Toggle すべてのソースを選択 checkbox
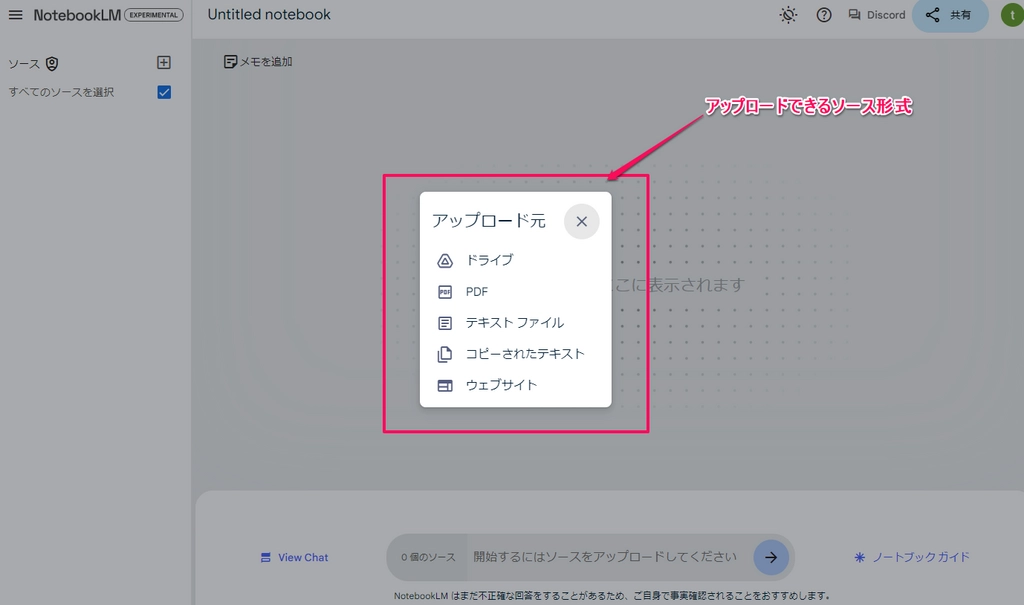 point(164,92)
